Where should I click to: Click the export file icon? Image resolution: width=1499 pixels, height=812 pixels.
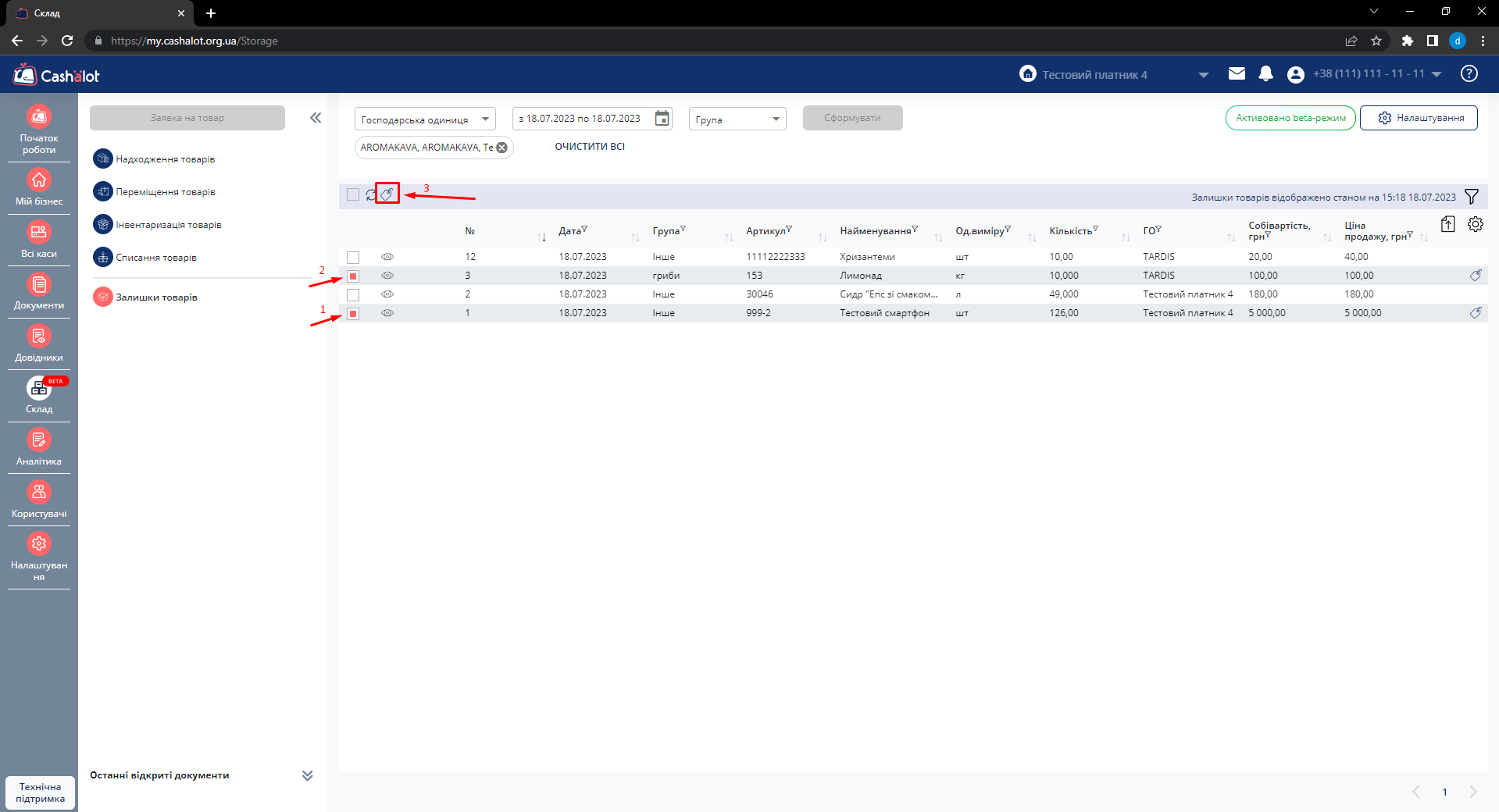click(1447, 225)
